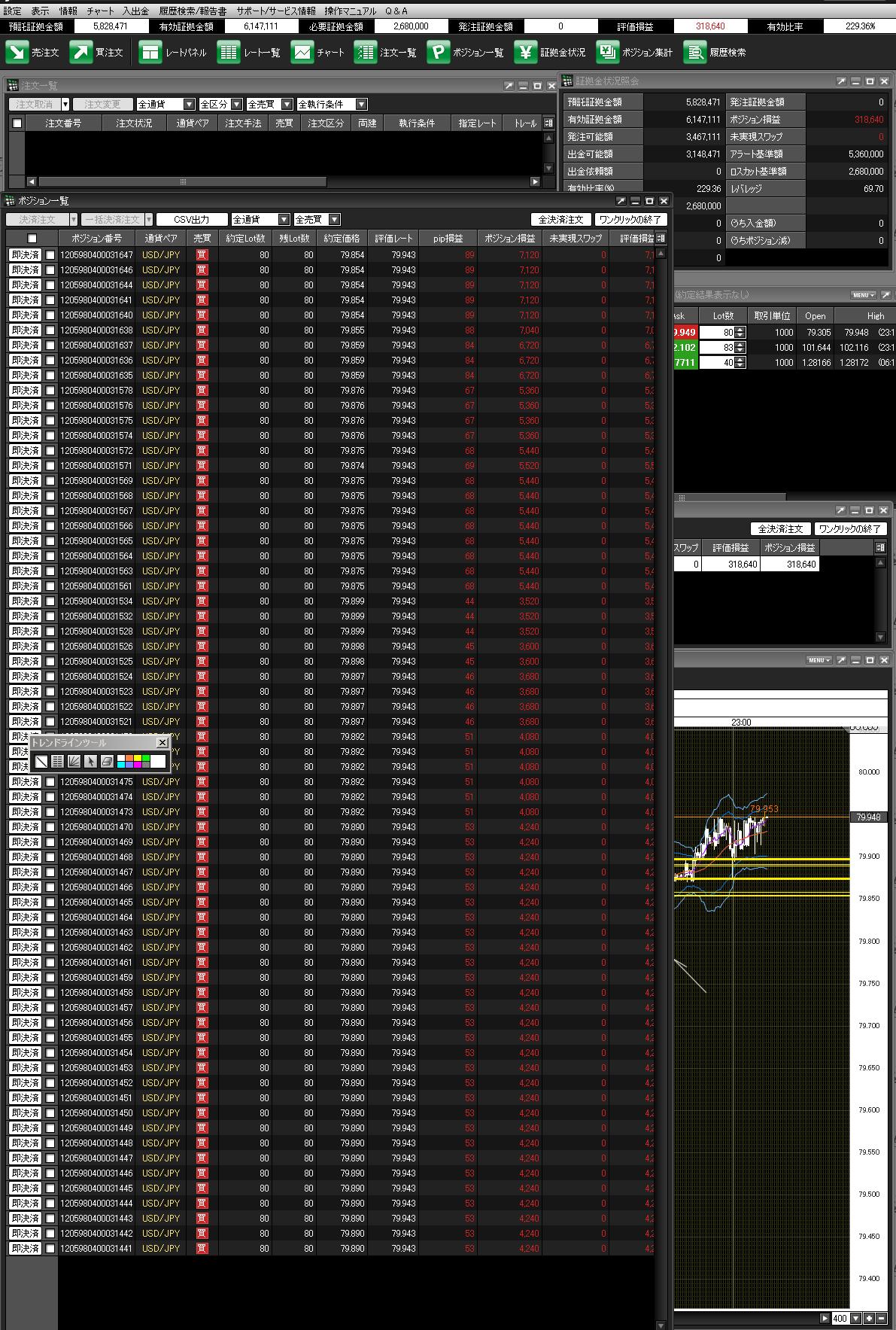Pick the pointer tool in トレンドラインツール
The width and height of the screenshot is (896, 1330).
pos(90,762)
